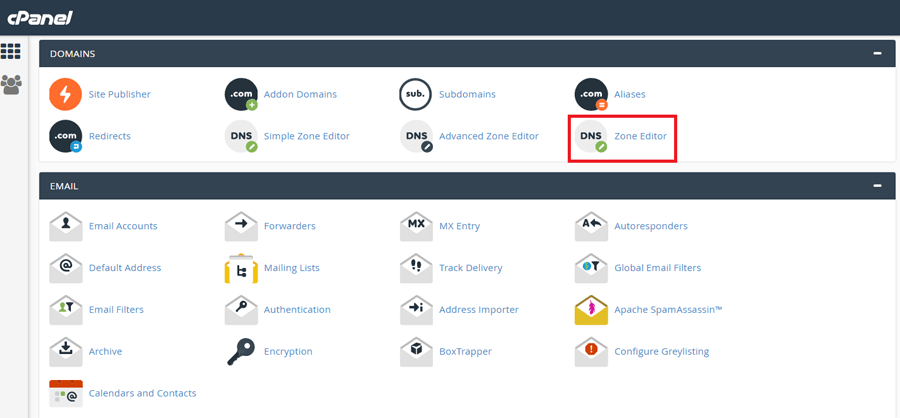This screenshot has height=418, width=900.
Task: Go to Archive link
Action: coord(105,351)
